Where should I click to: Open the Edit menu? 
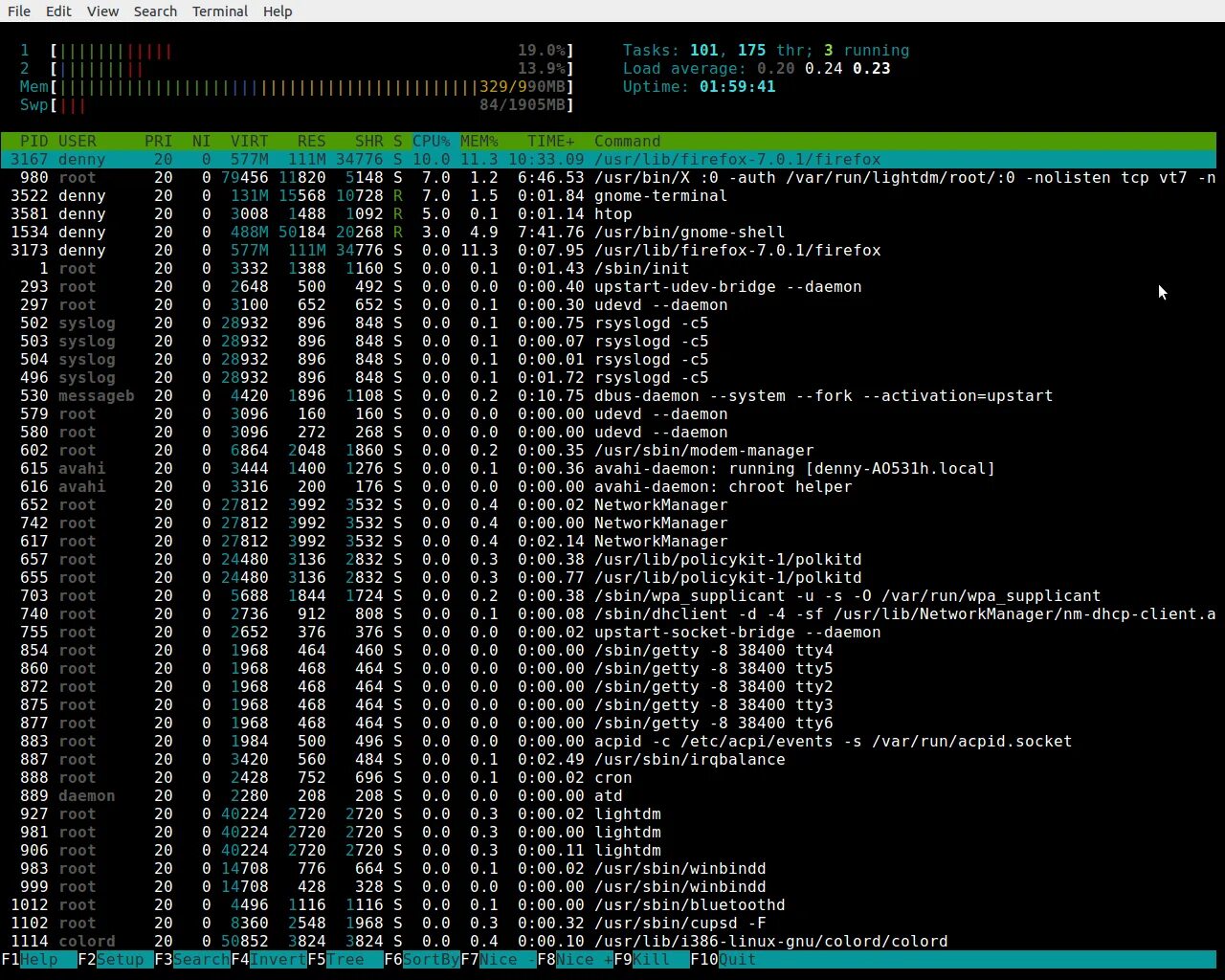[x=58, y=11]
